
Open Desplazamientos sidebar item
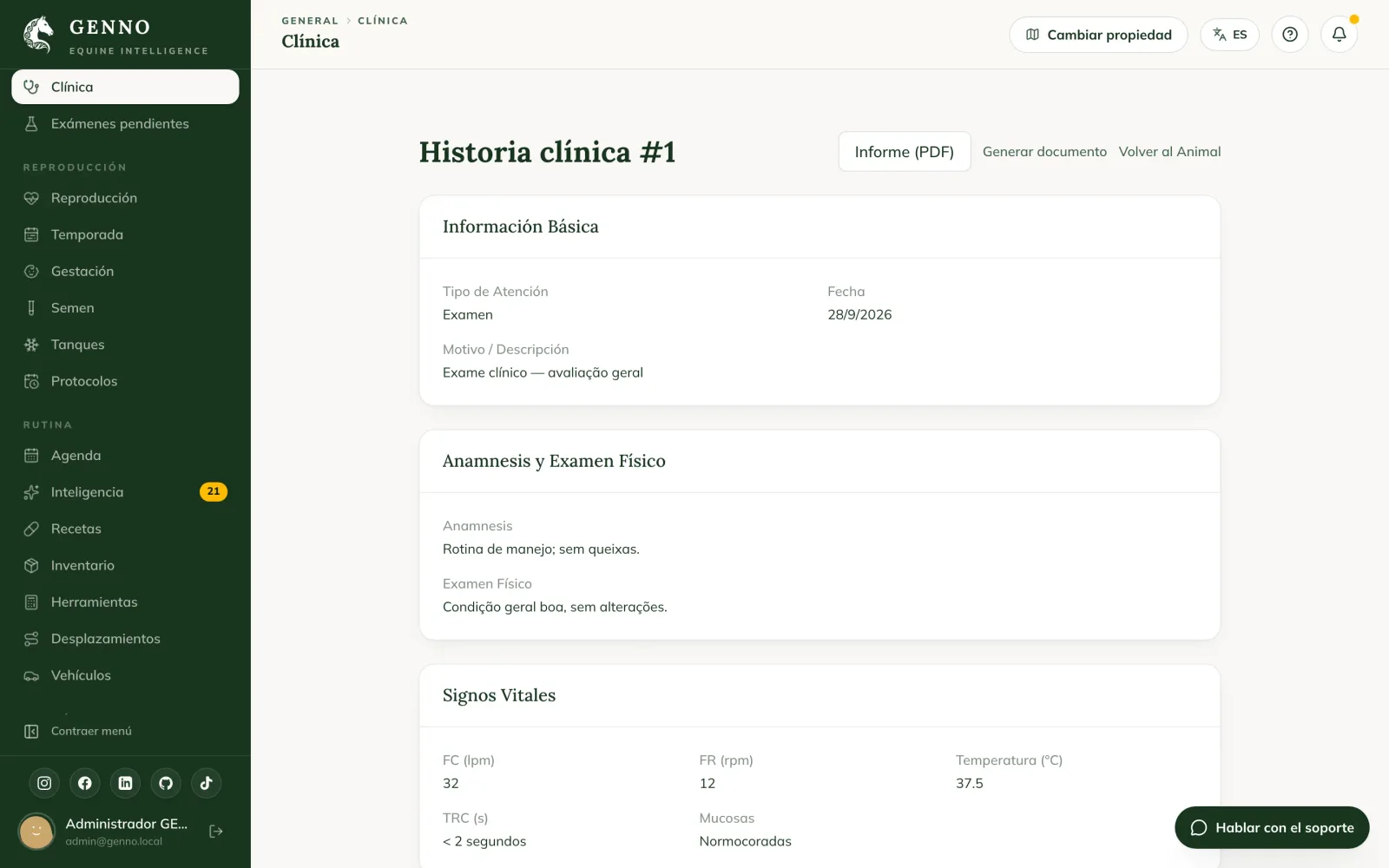pos(125,639)
